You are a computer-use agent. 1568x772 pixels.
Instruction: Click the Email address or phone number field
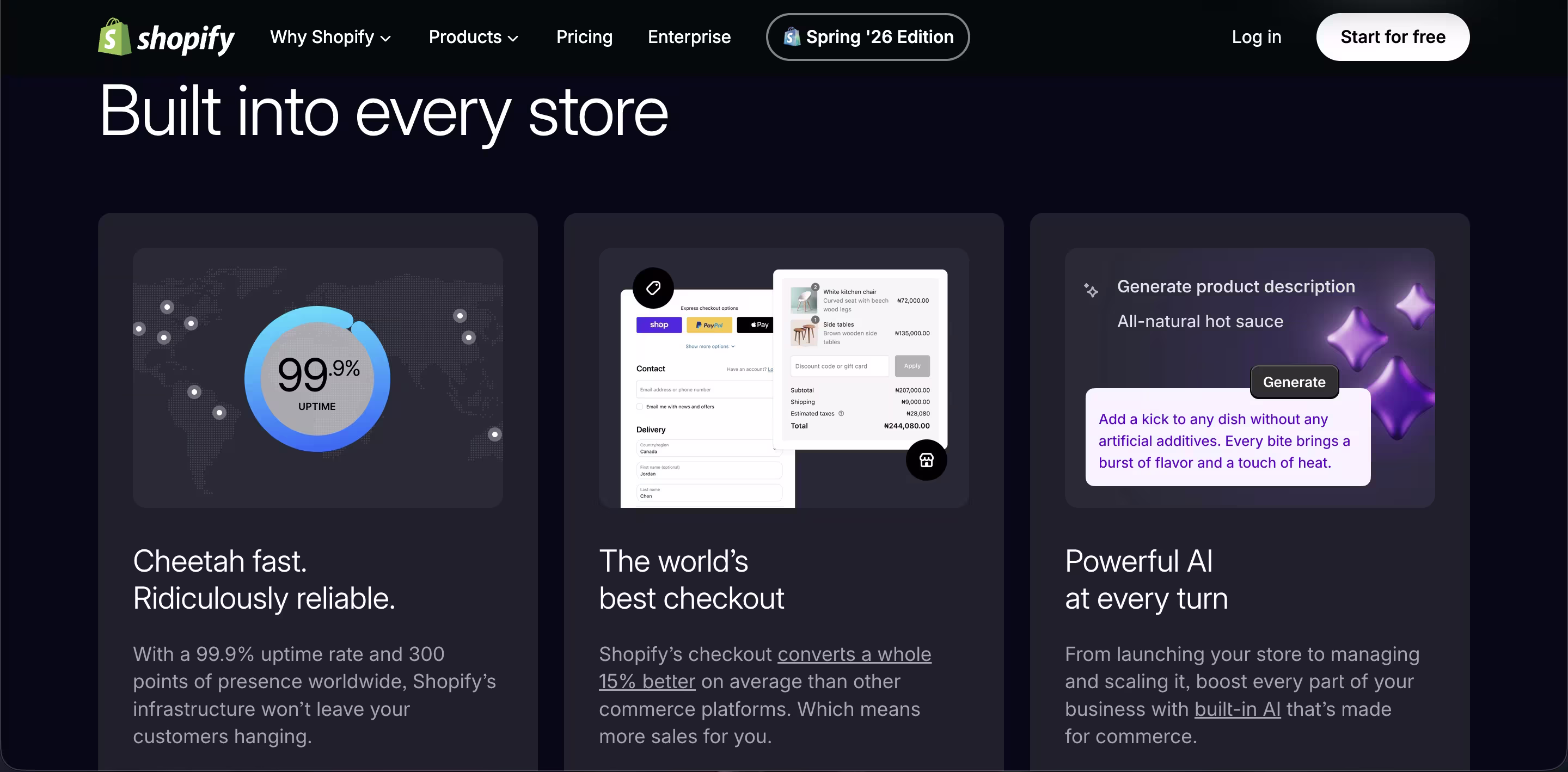coord(705,390)
